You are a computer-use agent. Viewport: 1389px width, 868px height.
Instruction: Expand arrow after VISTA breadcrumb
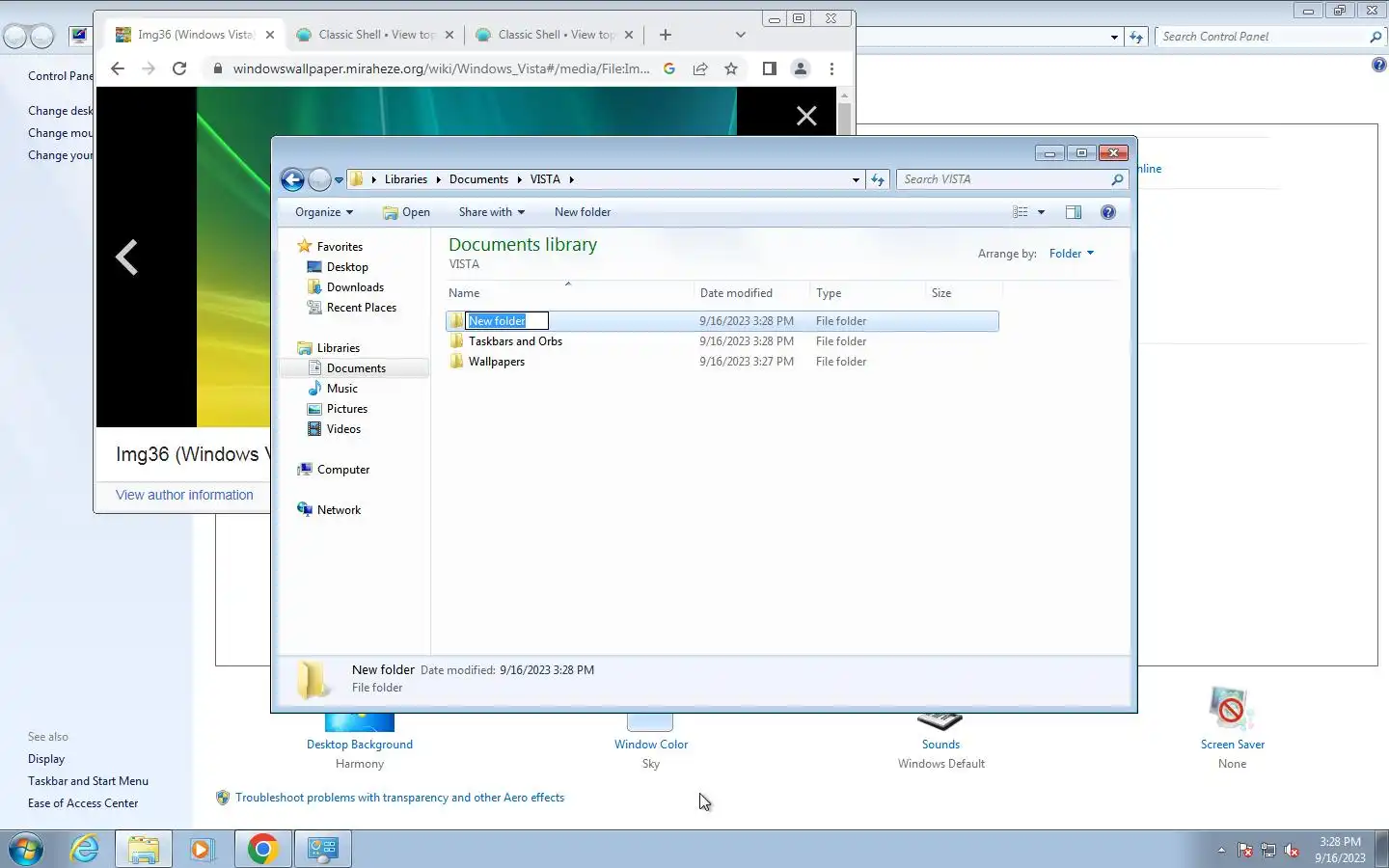coord(571,179)
